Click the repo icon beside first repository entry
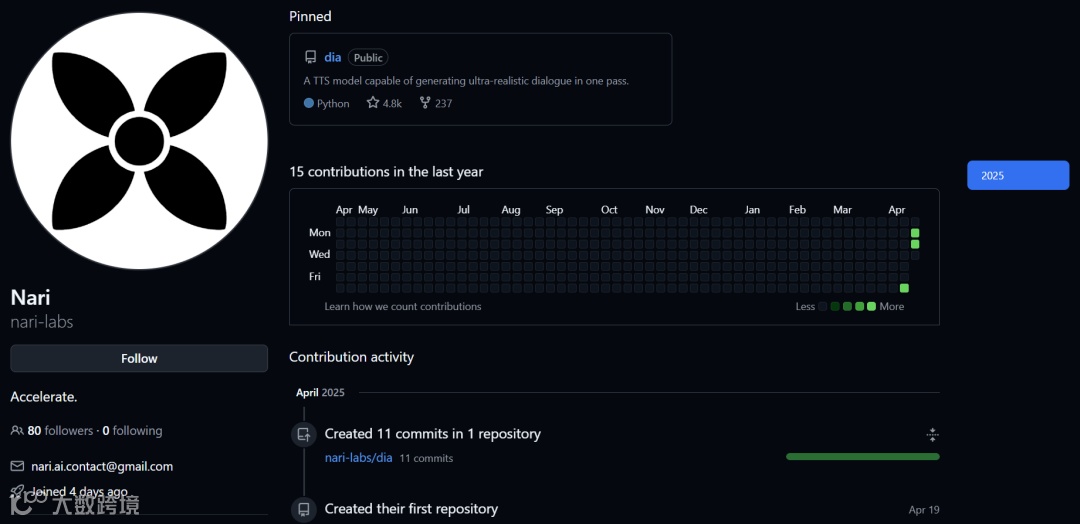This screenshot has width=1080, height=524. [304, 509]
